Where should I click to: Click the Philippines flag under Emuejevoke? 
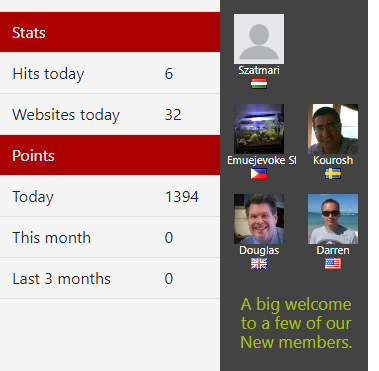pos(259,173)
